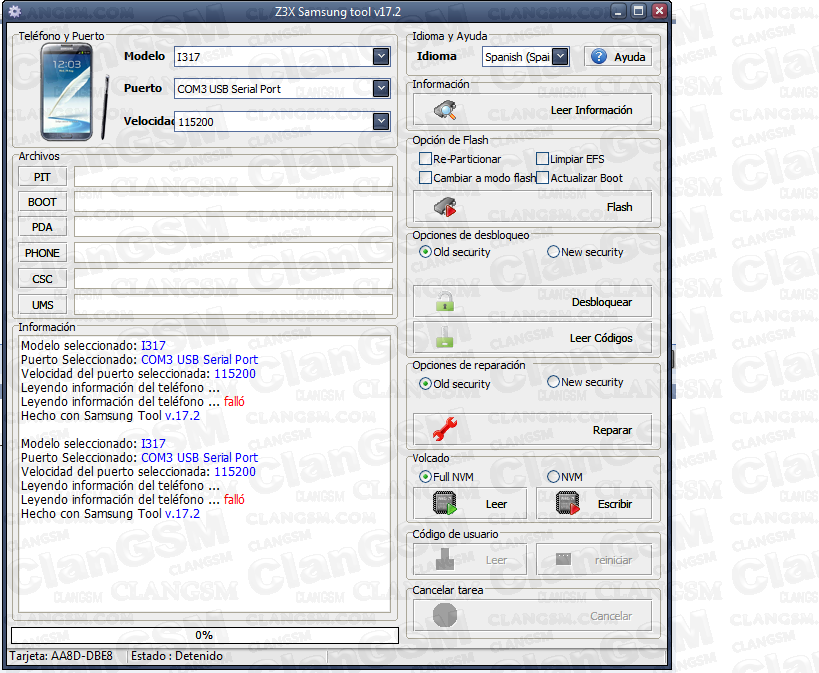
Task: Click the Modelo field showing I317
Action: pyautogui.click(x=282, y=56)
